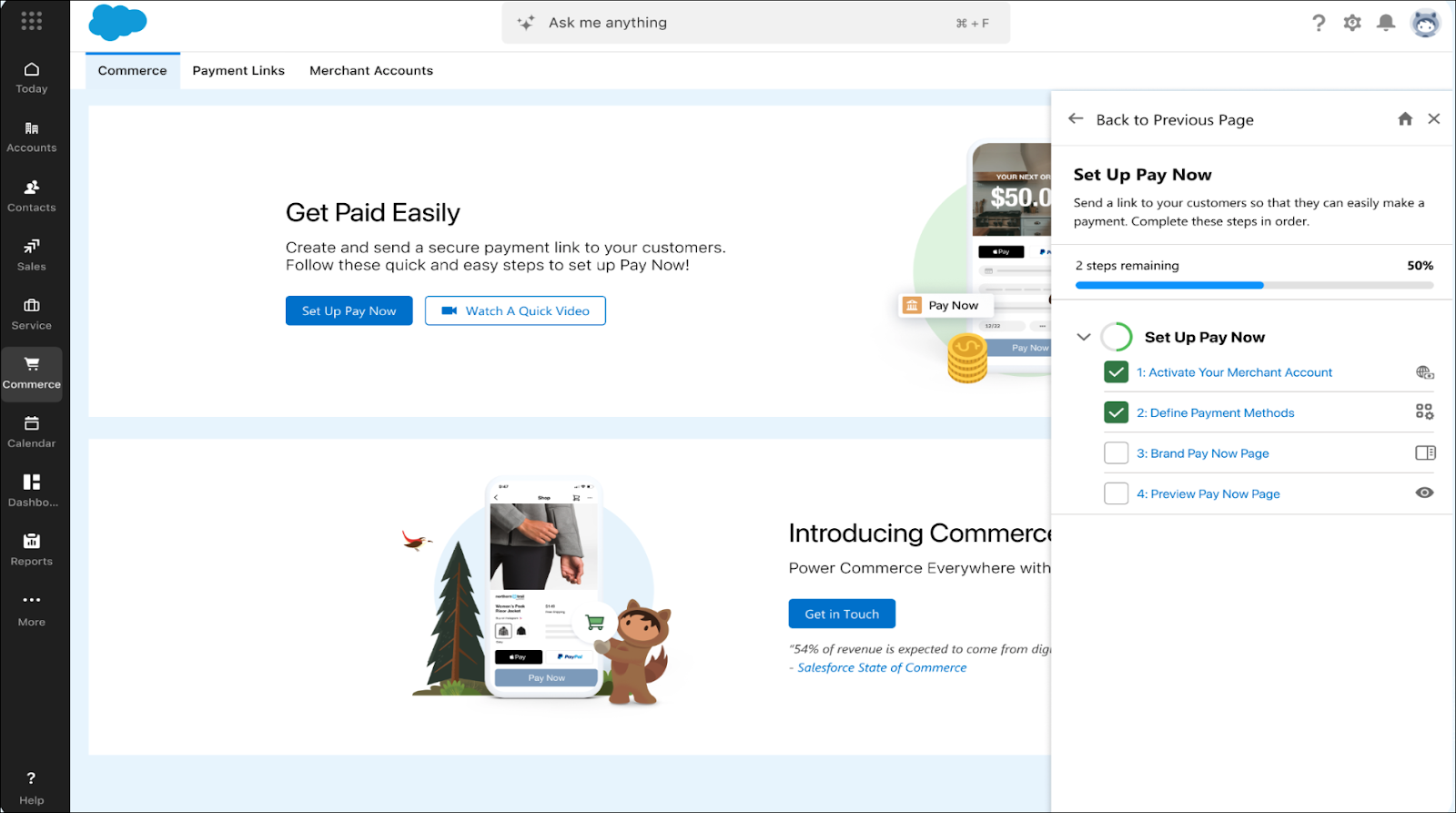Go to Today in the sidebar

[x=32, y=78]
